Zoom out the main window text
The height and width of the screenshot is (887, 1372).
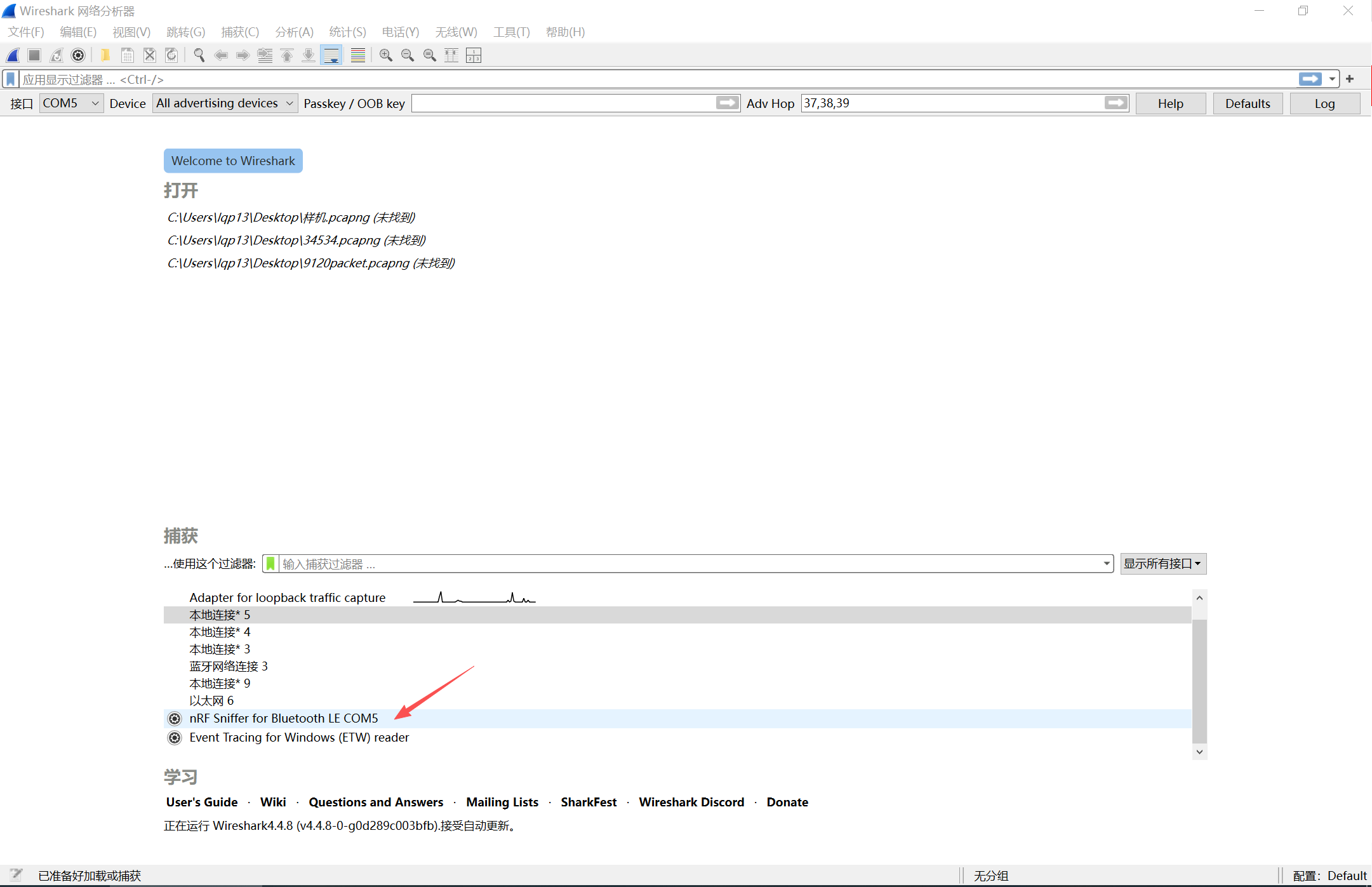(408, 55)
